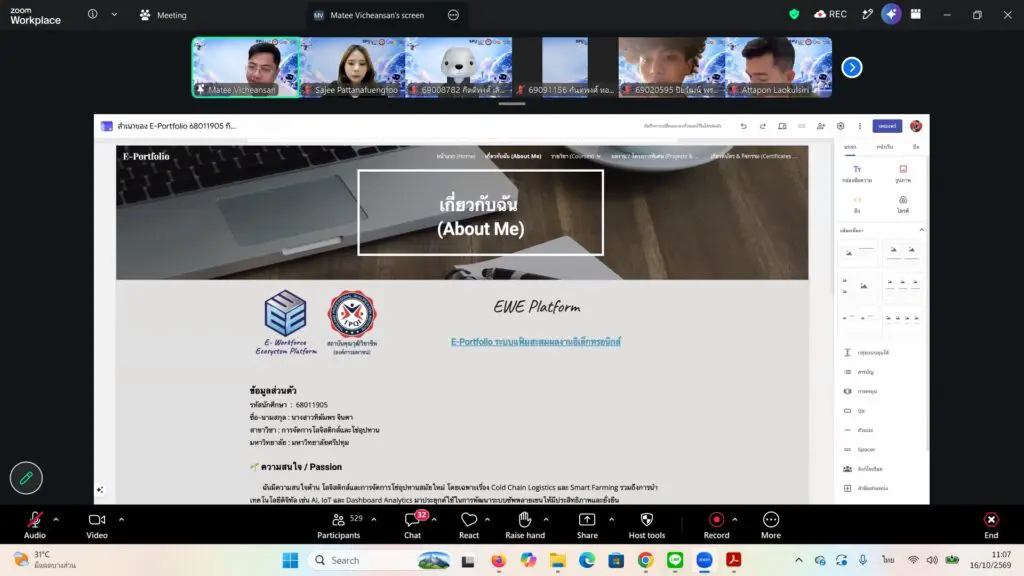Open the Google account avatar
The width and height of the screenshot is (1024, 576).
pos(916,126)
